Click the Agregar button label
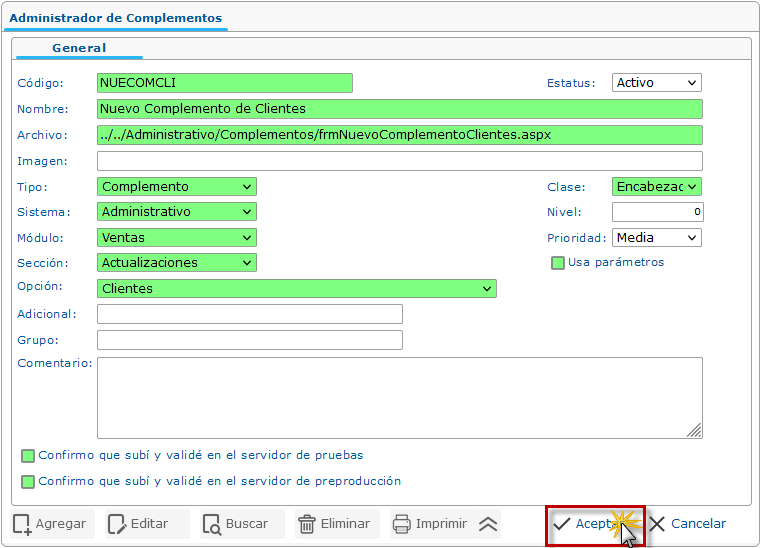Image resolution: width=761 pixels, height=548 pixels. [61, 524]
